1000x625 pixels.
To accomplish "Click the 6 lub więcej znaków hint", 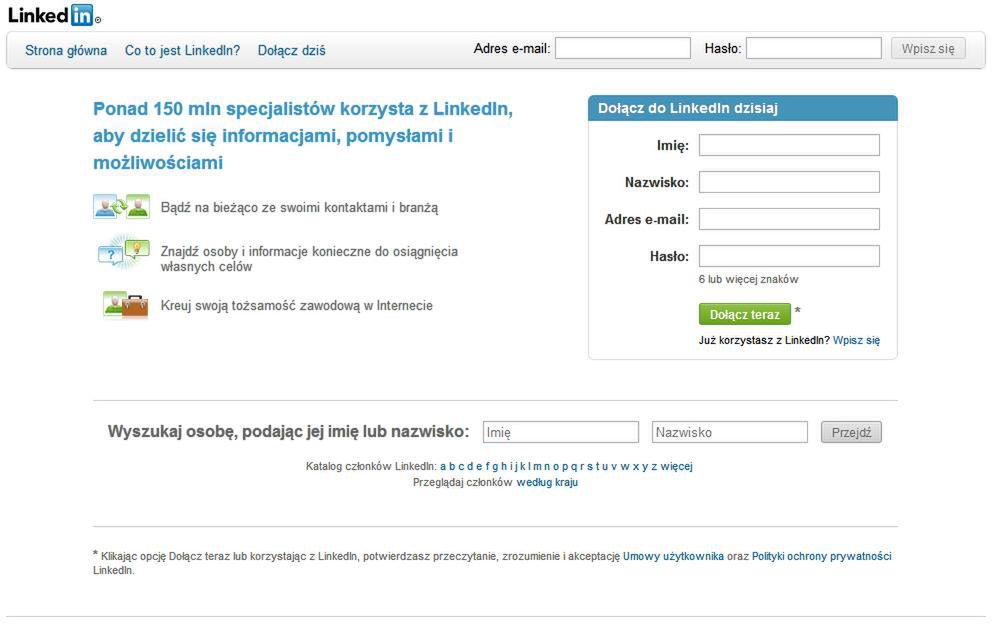I will 748,279.
